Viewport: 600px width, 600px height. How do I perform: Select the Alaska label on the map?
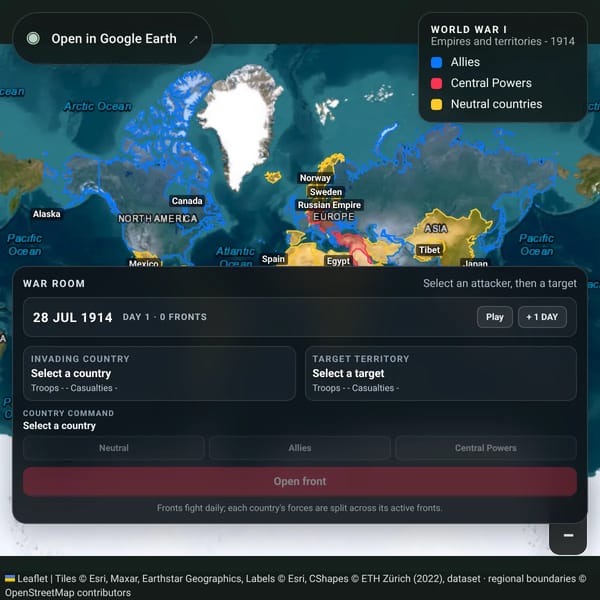[46, 214]
